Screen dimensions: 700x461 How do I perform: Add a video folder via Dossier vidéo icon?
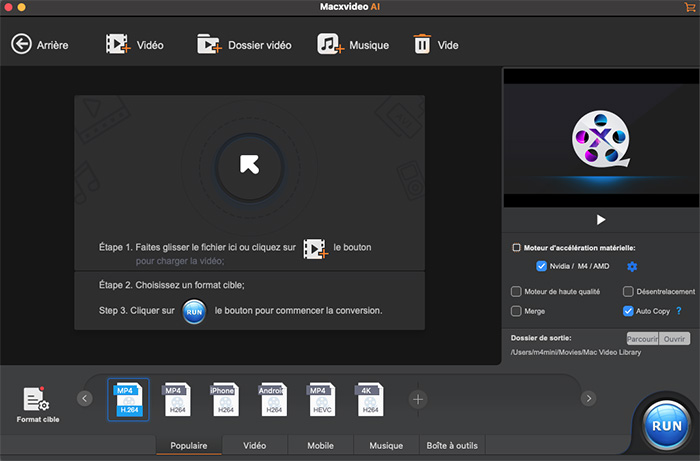tap(209, 44)
